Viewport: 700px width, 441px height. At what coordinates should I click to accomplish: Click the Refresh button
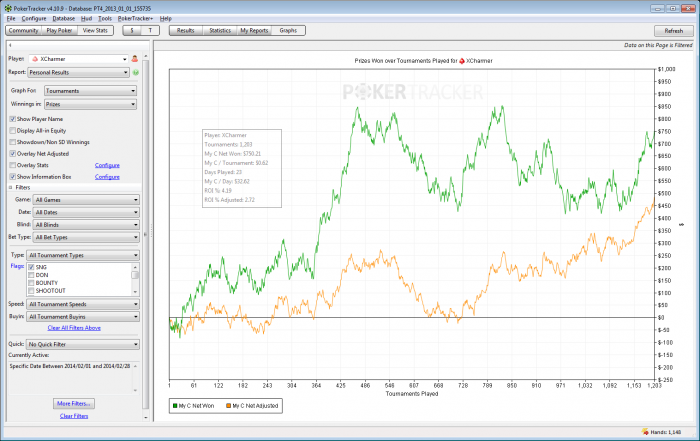[674, 31]
